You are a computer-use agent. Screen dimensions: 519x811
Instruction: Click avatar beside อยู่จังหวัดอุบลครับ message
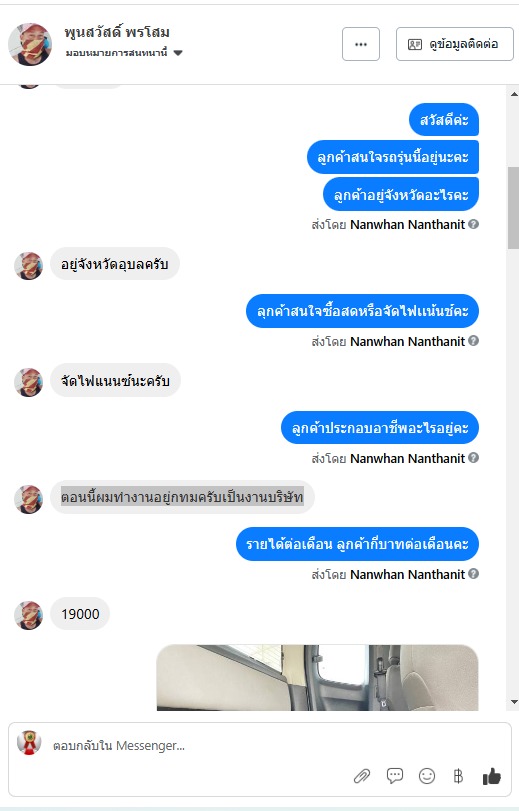(28, 266)
